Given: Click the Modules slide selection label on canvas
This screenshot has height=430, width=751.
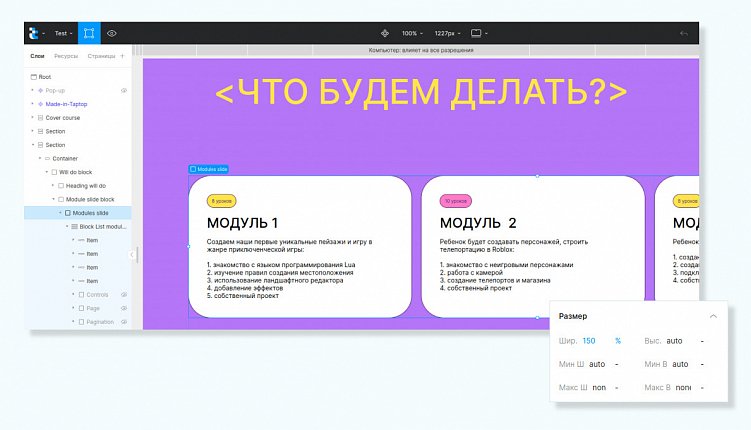Looking at the screenshot, I should coord(208,169).
